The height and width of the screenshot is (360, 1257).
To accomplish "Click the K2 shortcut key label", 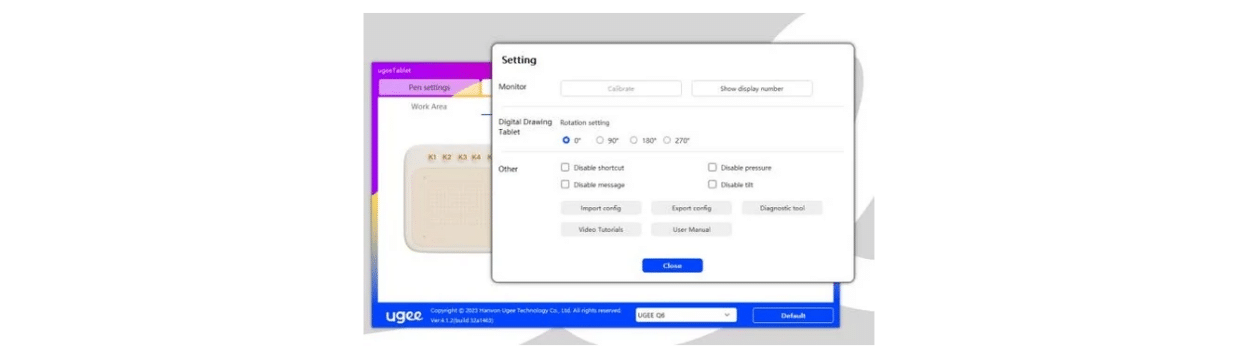I will coord(447,157).
